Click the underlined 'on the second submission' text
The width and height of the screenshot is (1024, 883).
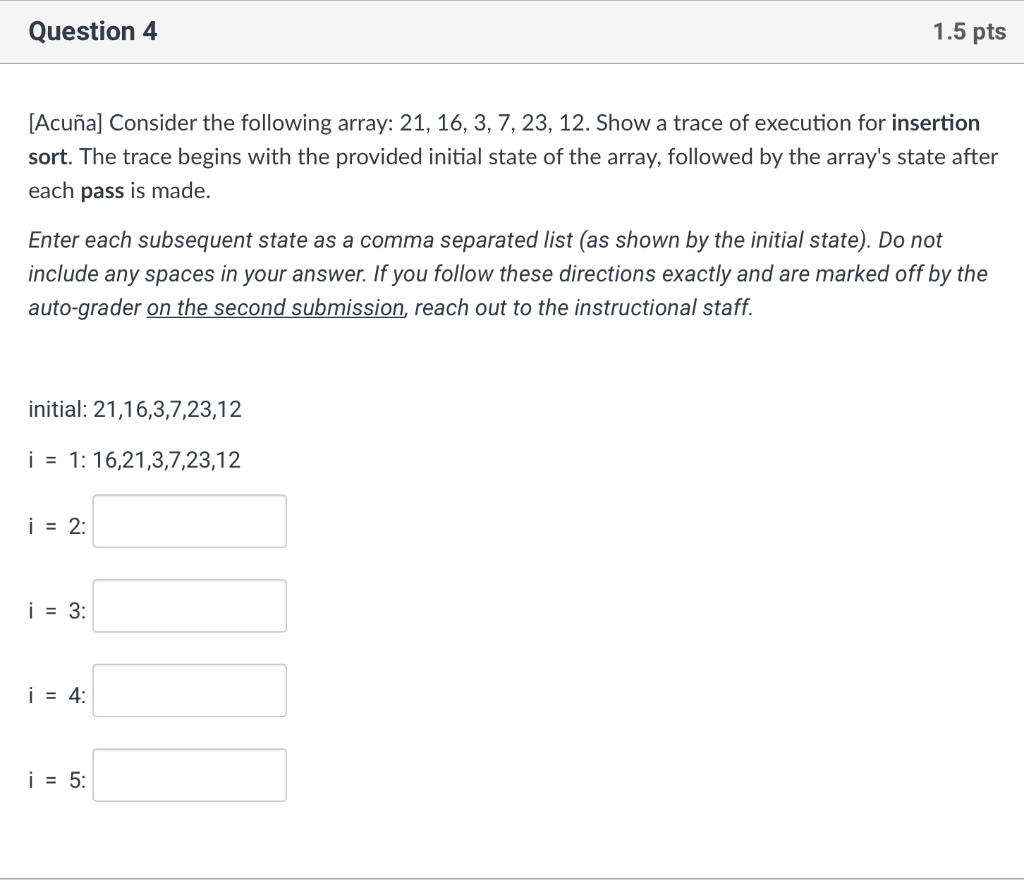click(x=276, y=308)
